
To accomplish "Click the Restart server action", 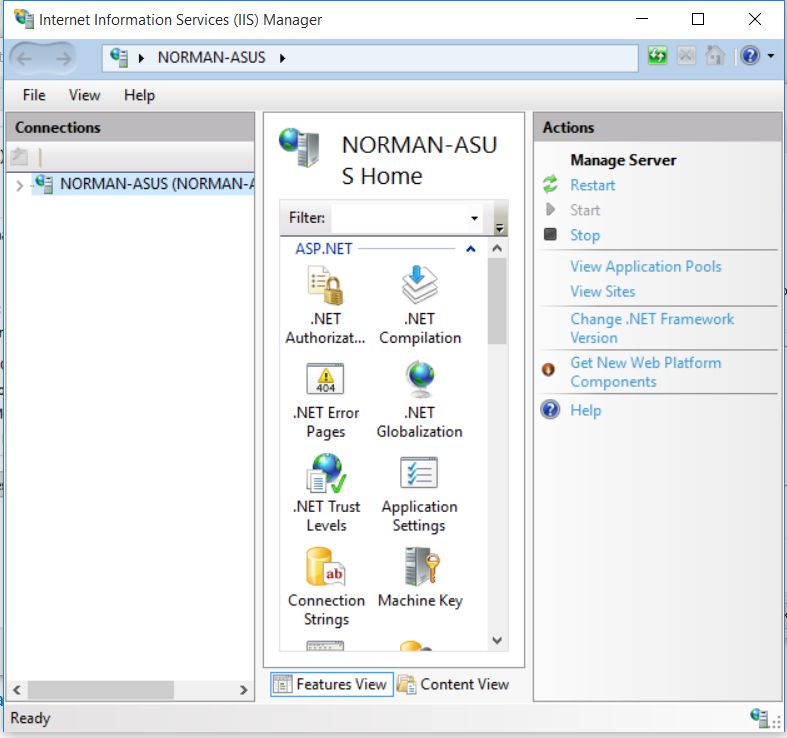I will coord(592,185).
